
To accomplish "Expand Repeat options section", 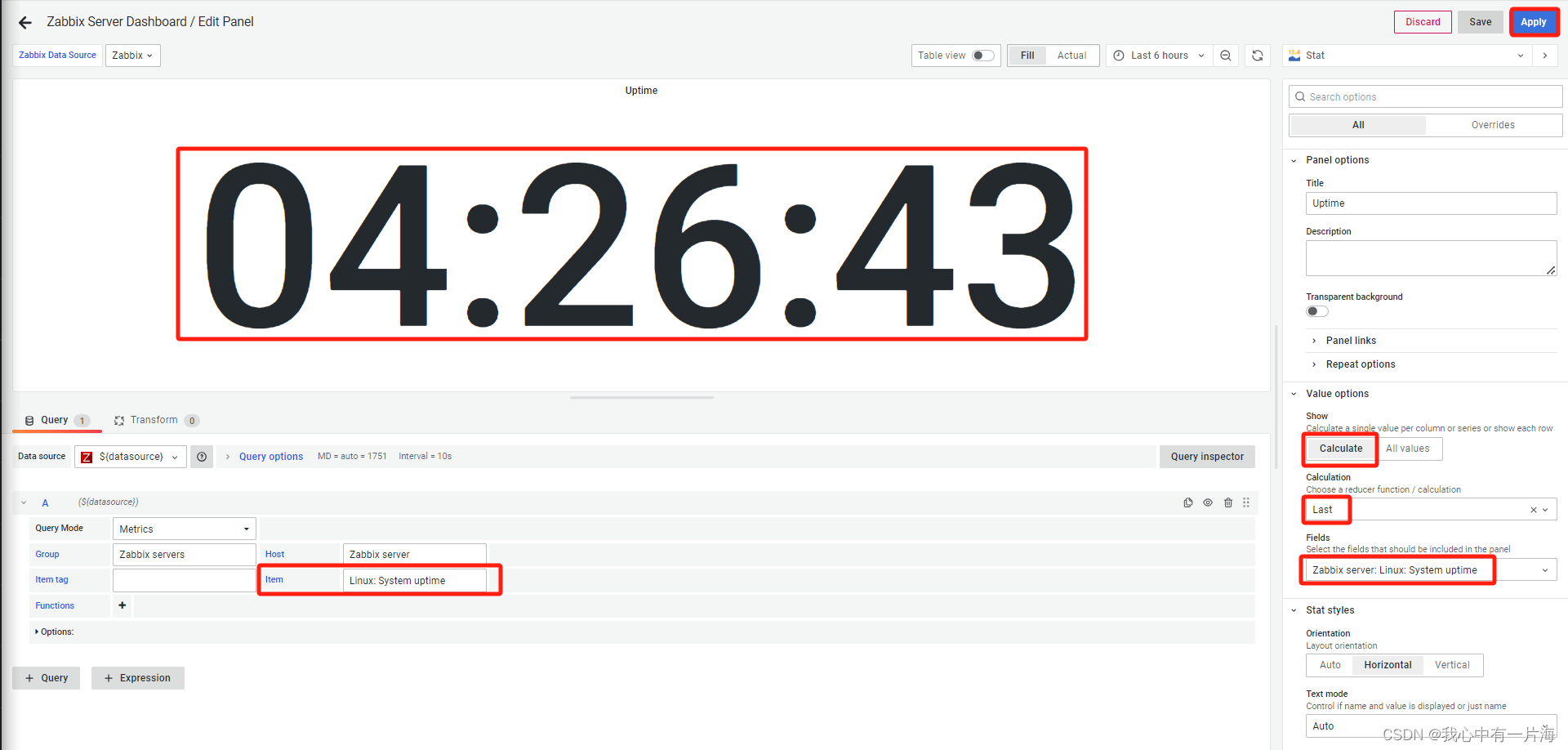I will tap(1360, 364).
